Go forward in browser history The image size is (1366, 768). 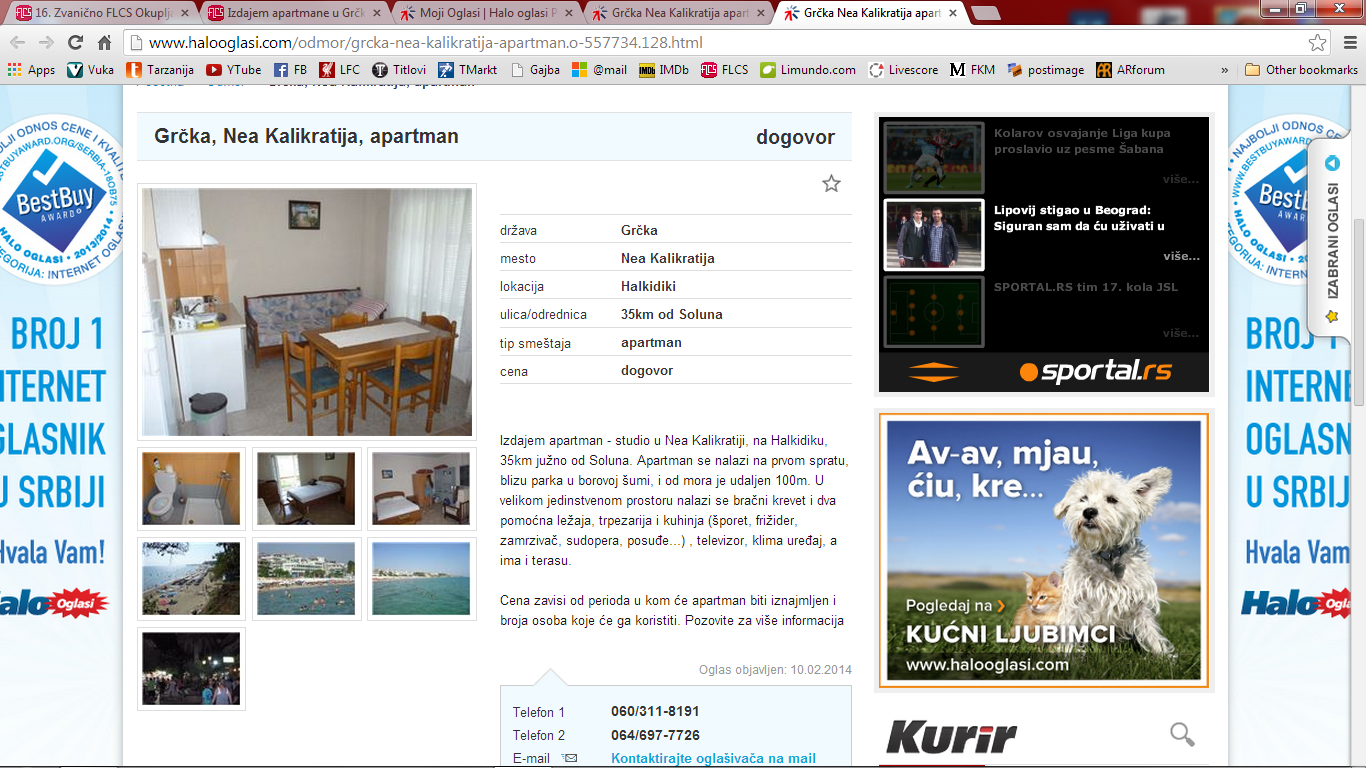click(x=47, y=43)
